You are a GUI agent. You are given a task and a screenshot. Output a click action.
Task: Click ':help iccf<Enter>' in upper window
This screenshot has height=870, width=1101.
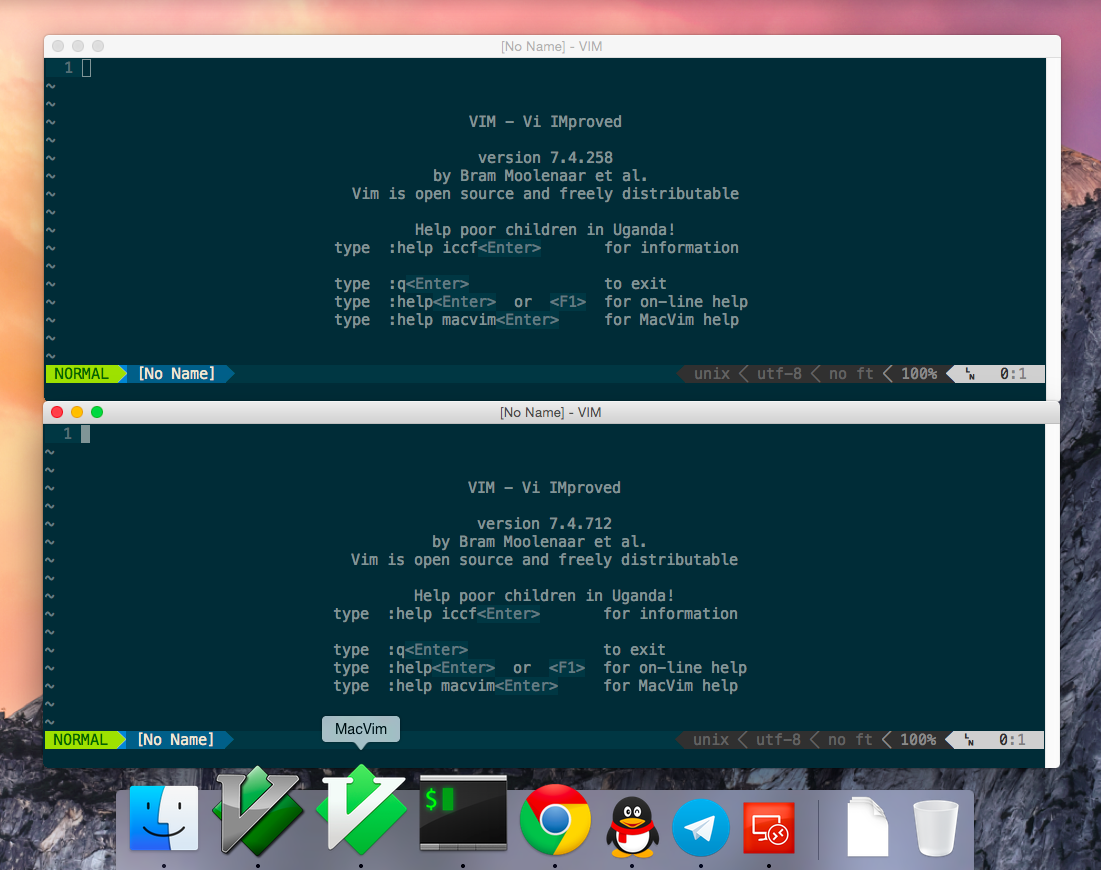pos(464,248)
